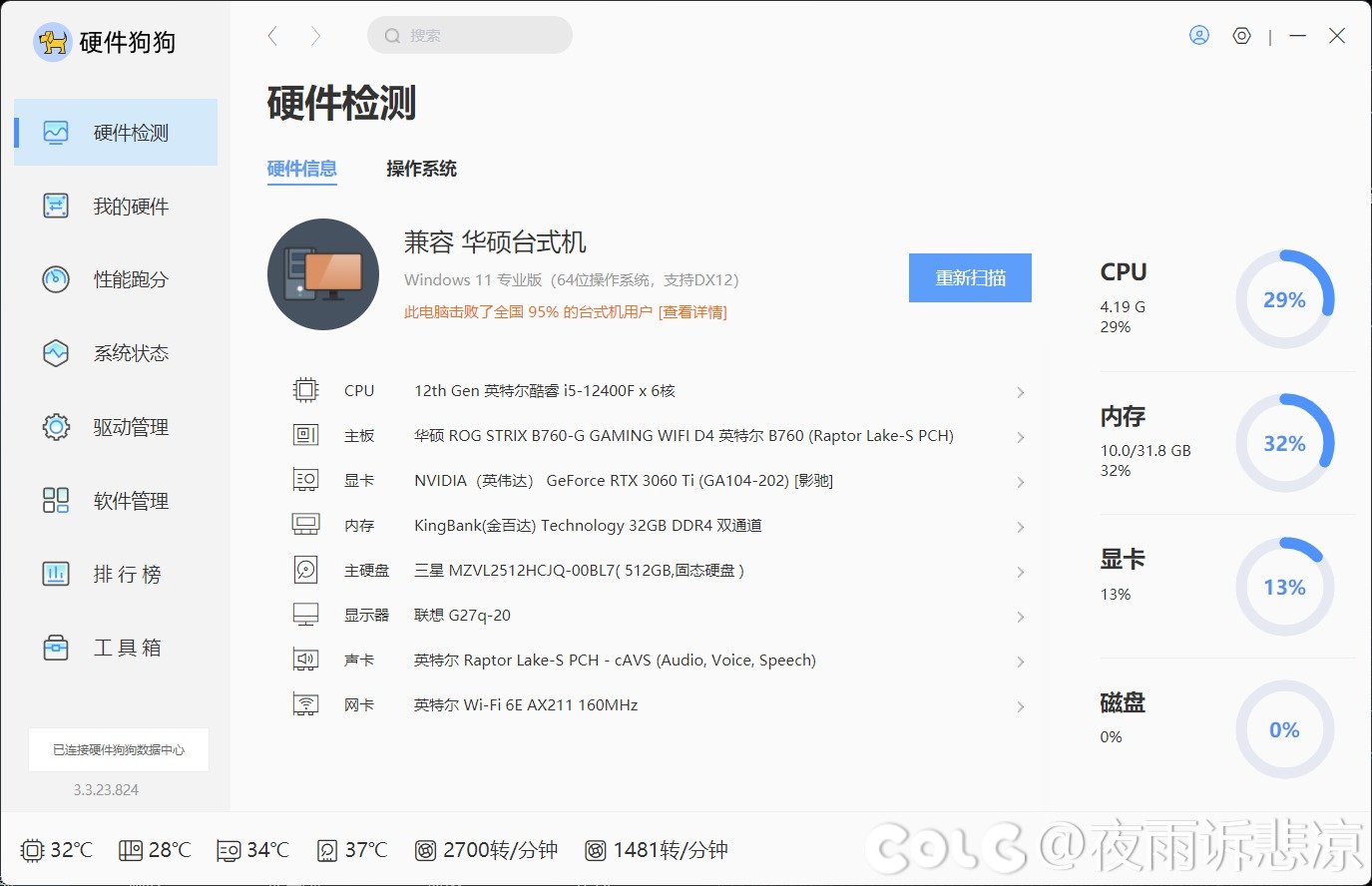Click the 重新扫描 rescan button
Viewport: 1372px width, 886px height.
click(x=970, y=277)
